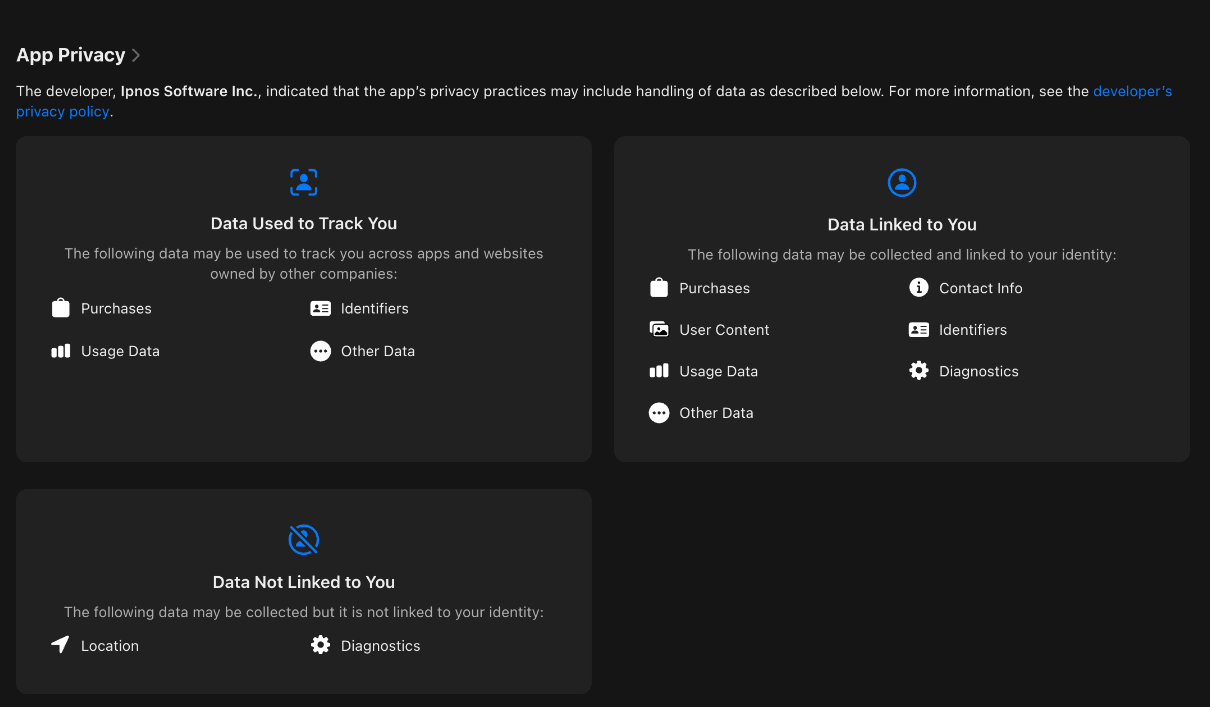Click the App Privacy heading
Image resolution: width=1210 pixels, height=707 pixels.
71,55
